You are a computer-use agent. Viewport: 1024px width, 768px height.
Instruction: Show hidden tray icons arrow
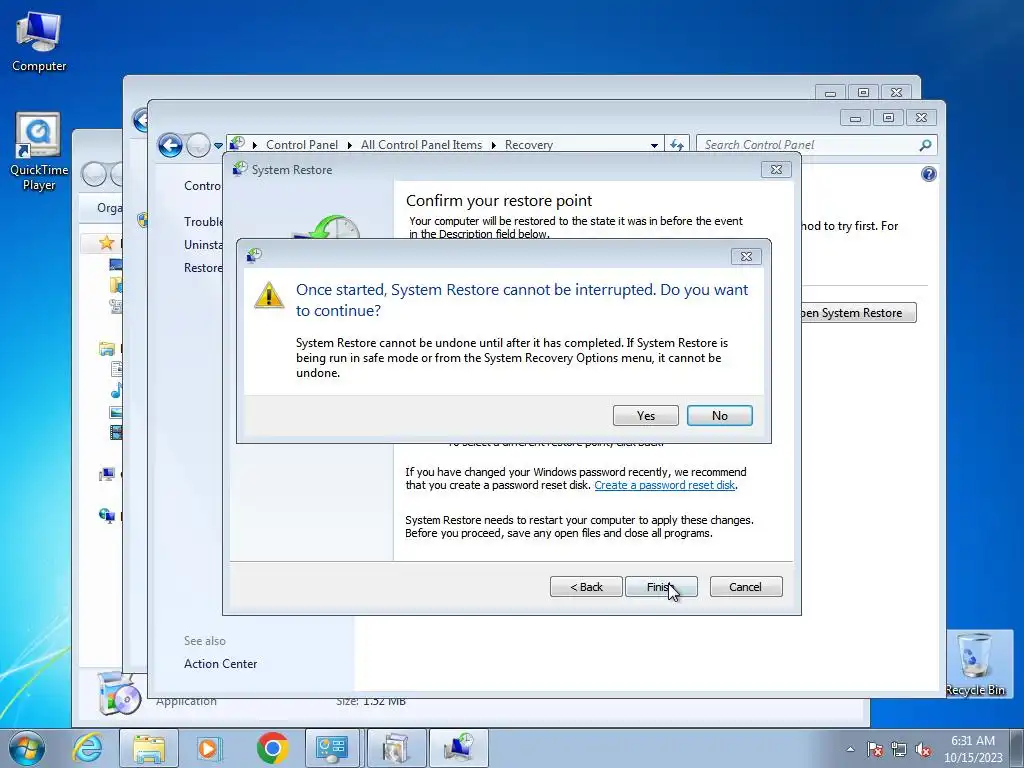pos(850,749)
